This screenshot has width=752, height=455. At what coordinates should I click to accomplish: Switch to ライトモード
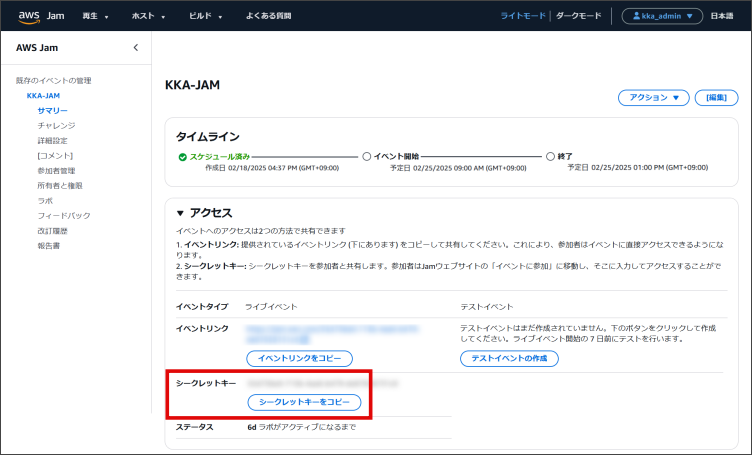pos(523,16)
